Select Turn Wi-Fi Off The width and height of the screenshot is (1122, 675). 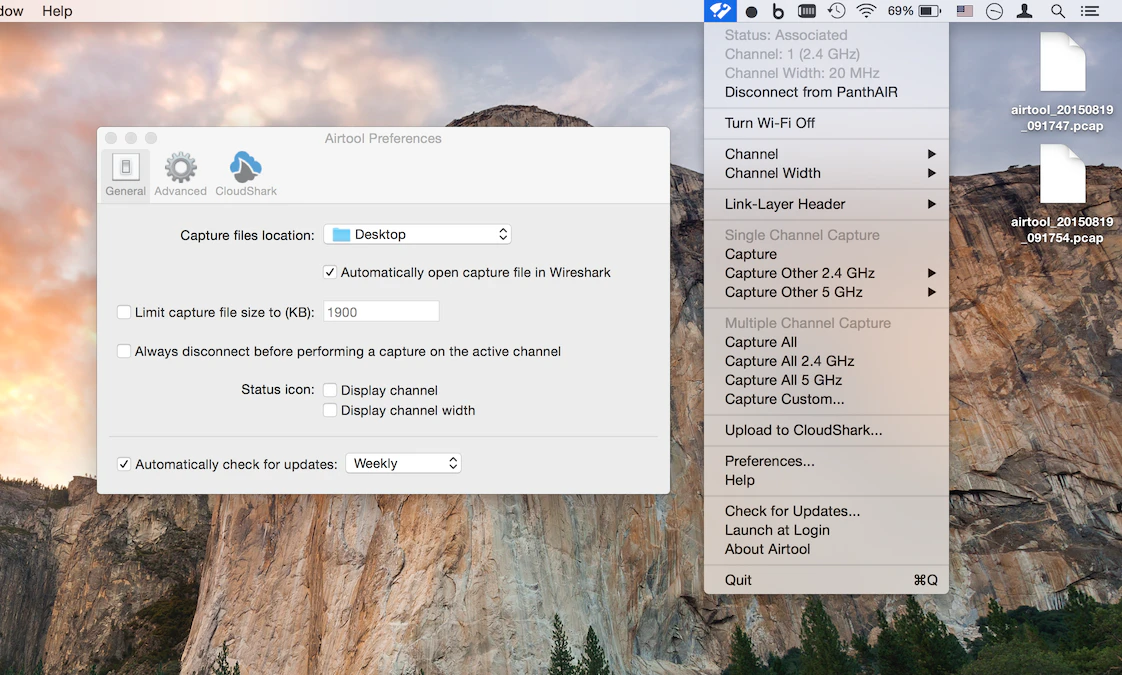(826, 123)
